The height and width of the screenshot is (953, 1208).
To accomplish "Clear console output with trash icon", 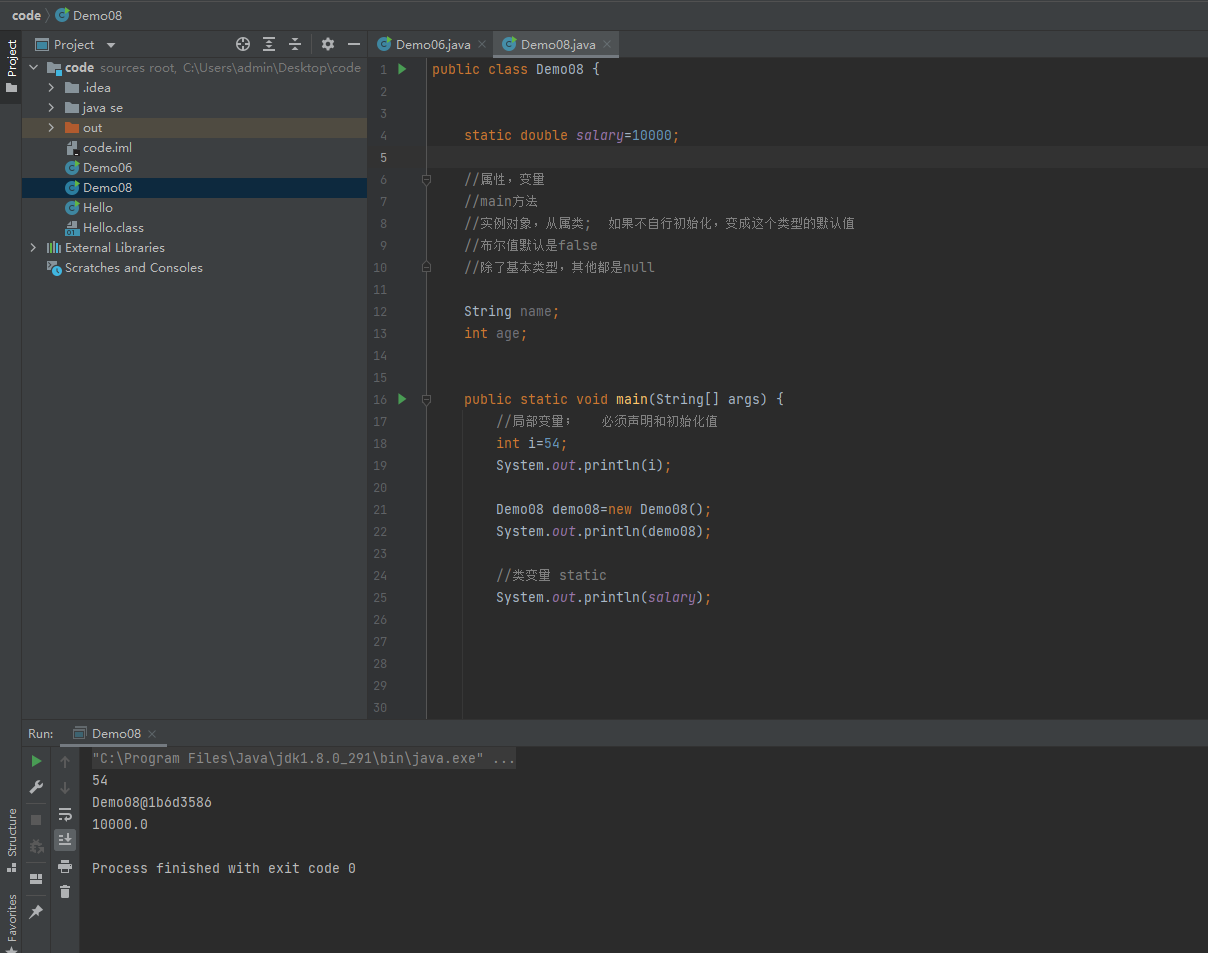I will coord(65,891).
